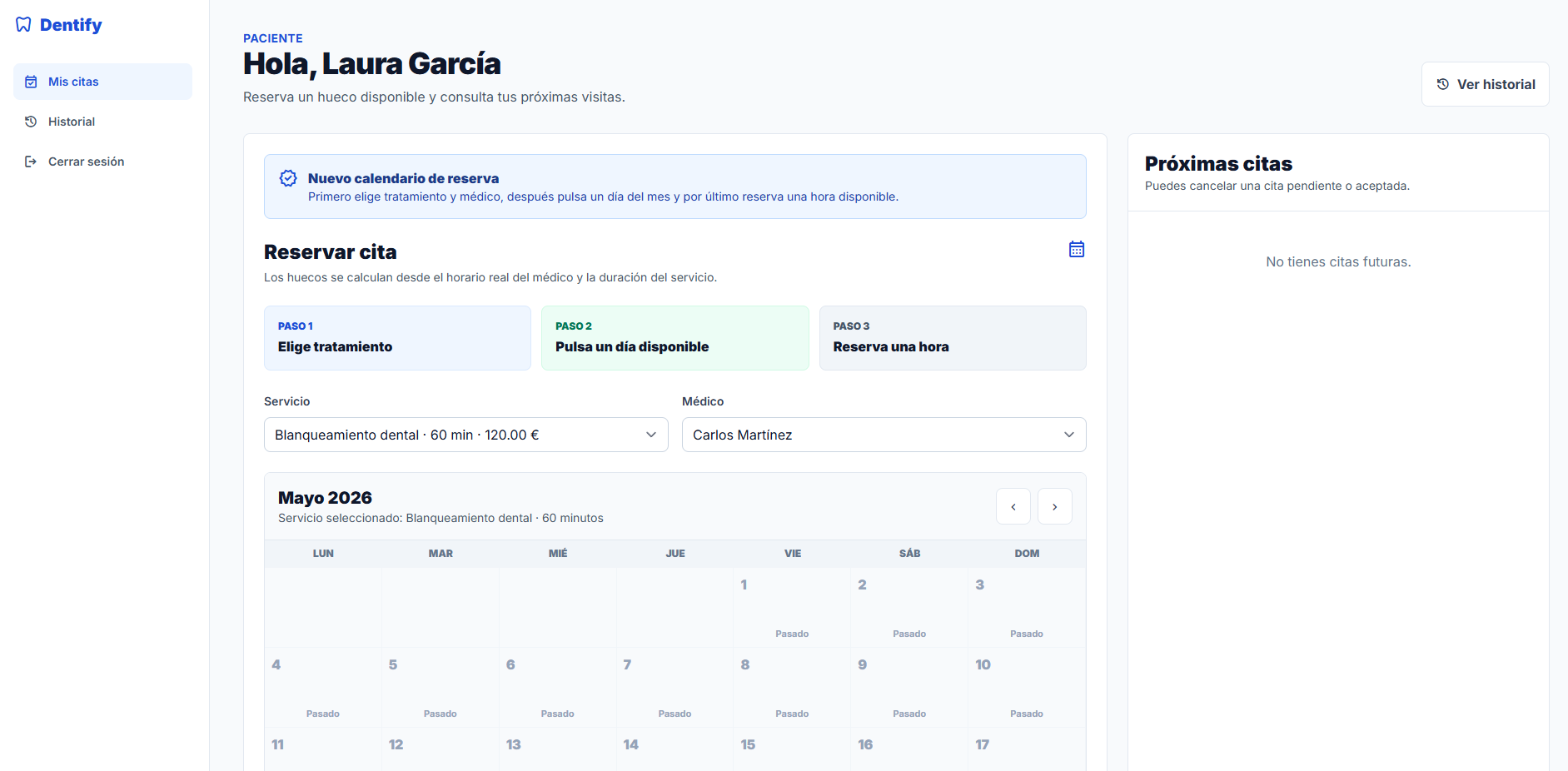Image resolution: width=1568 pixels, height=771 pixels.
Task: Click the 'Próximas citas' heading
Action: pos(1218,163)
